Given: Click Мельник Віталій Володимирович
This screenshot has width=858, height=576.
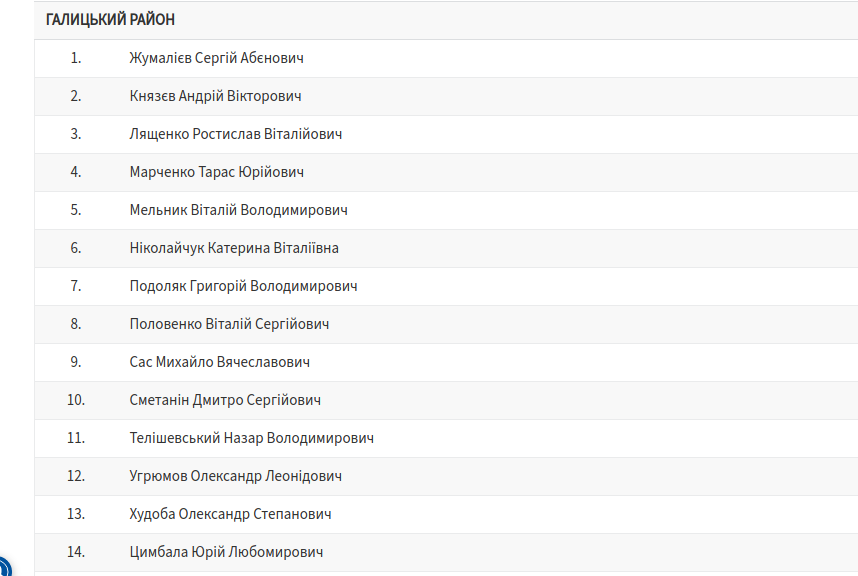Looking at the screenshot, I should click(238, 210).
